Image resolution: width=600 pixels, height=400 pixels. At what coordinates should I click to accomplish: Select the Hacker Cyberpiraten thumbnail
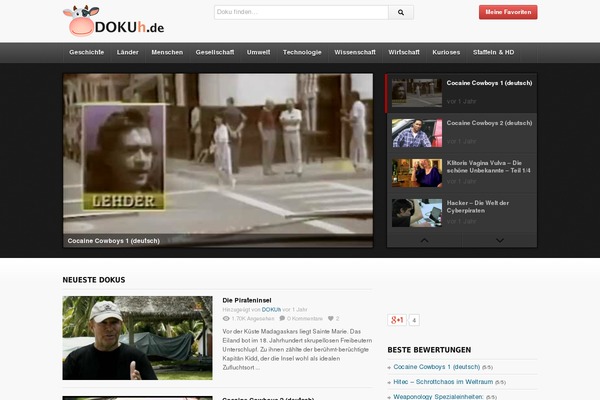[417, 213]
